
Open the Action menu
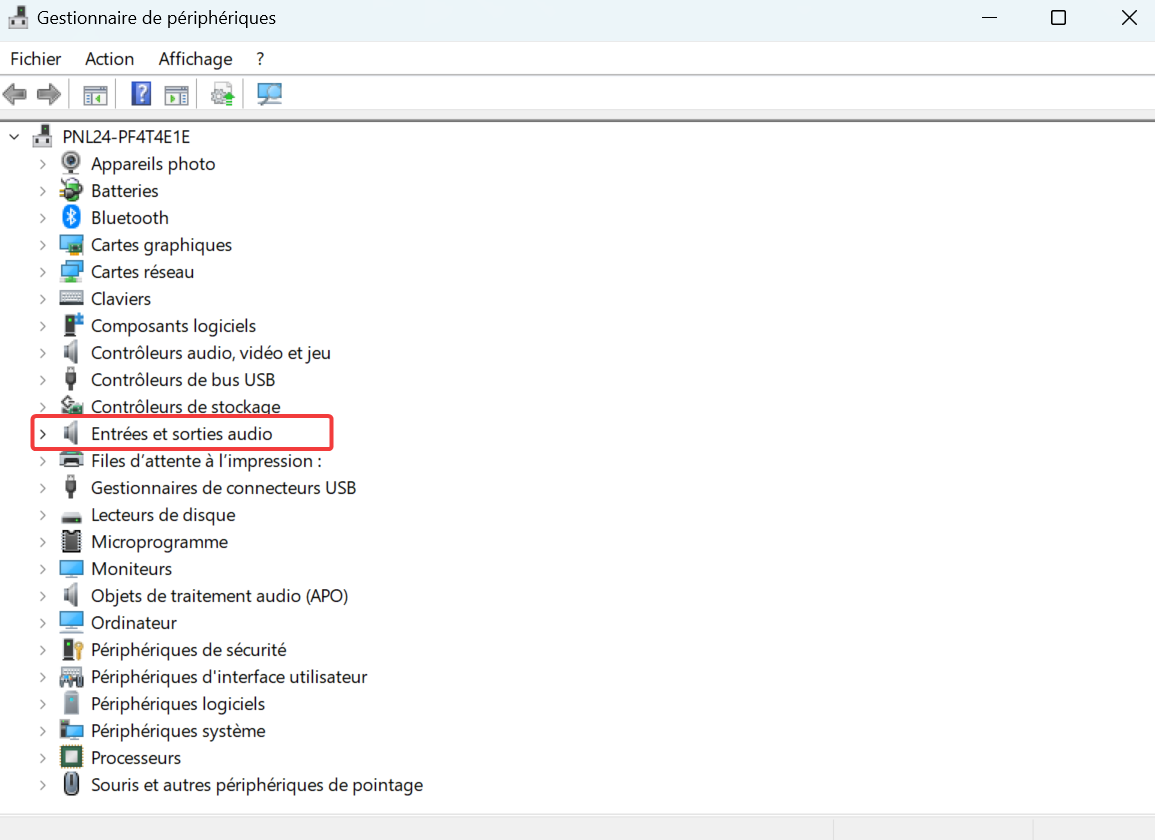[x=110, y=59]
